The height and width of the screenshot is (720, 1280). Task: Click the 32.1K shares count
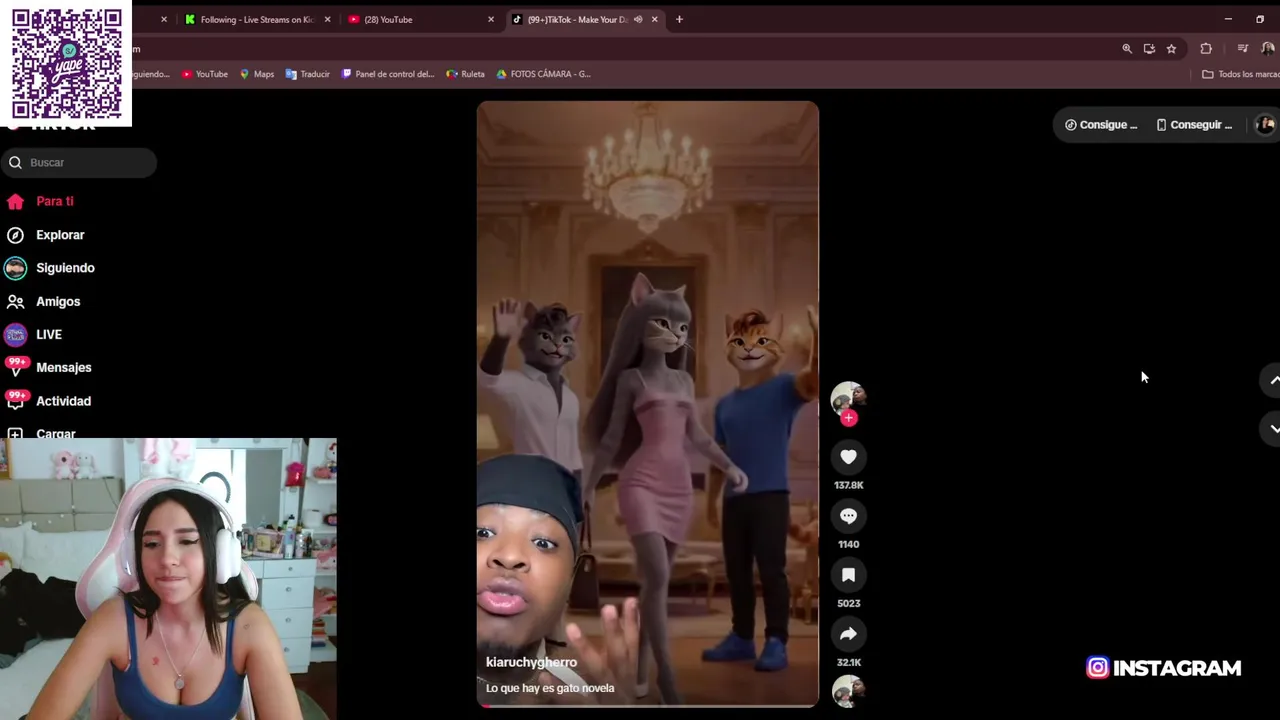(849, 662)
